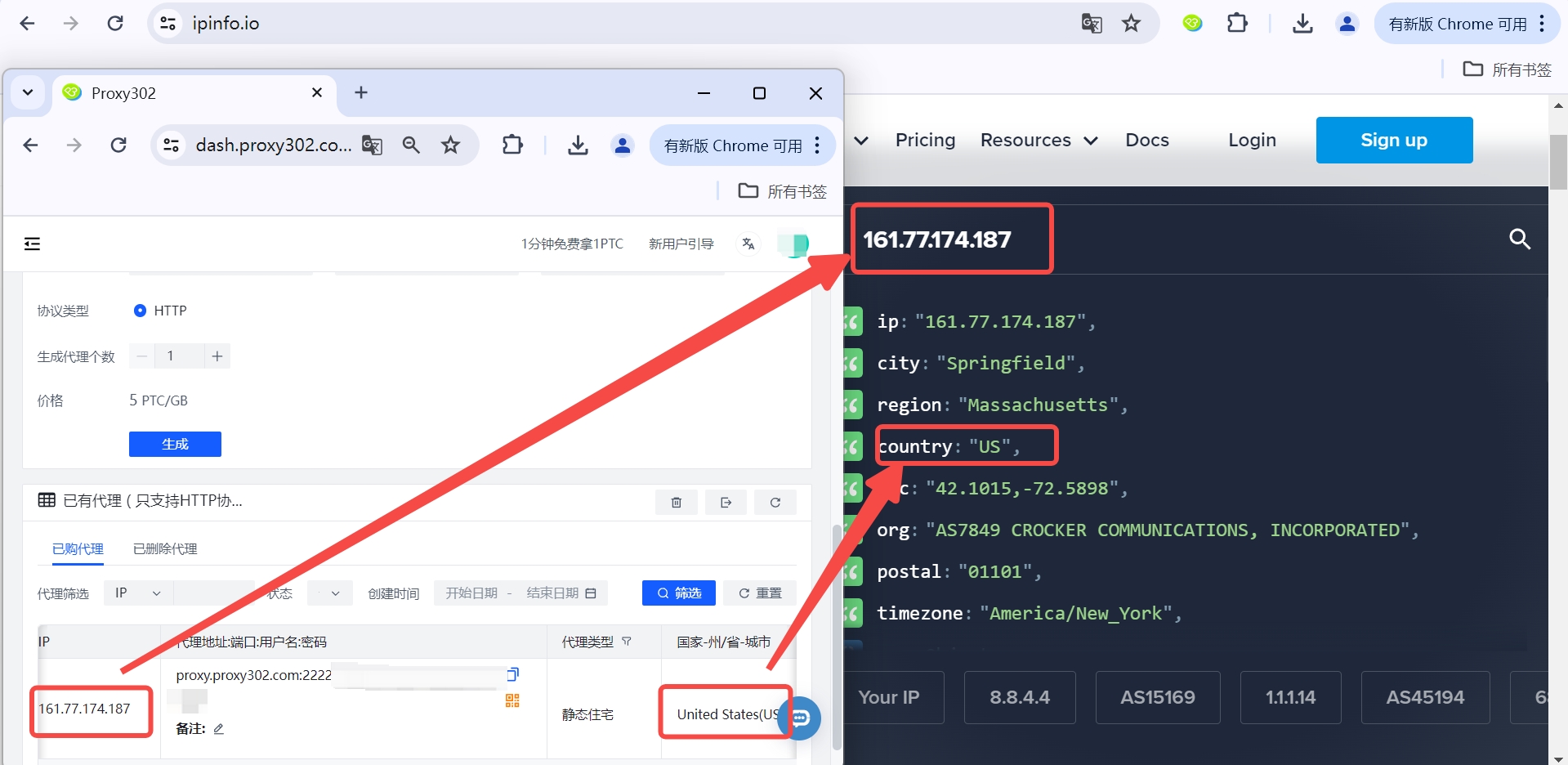
Task: Click the 生成 generate button
Action: point(175,444)
